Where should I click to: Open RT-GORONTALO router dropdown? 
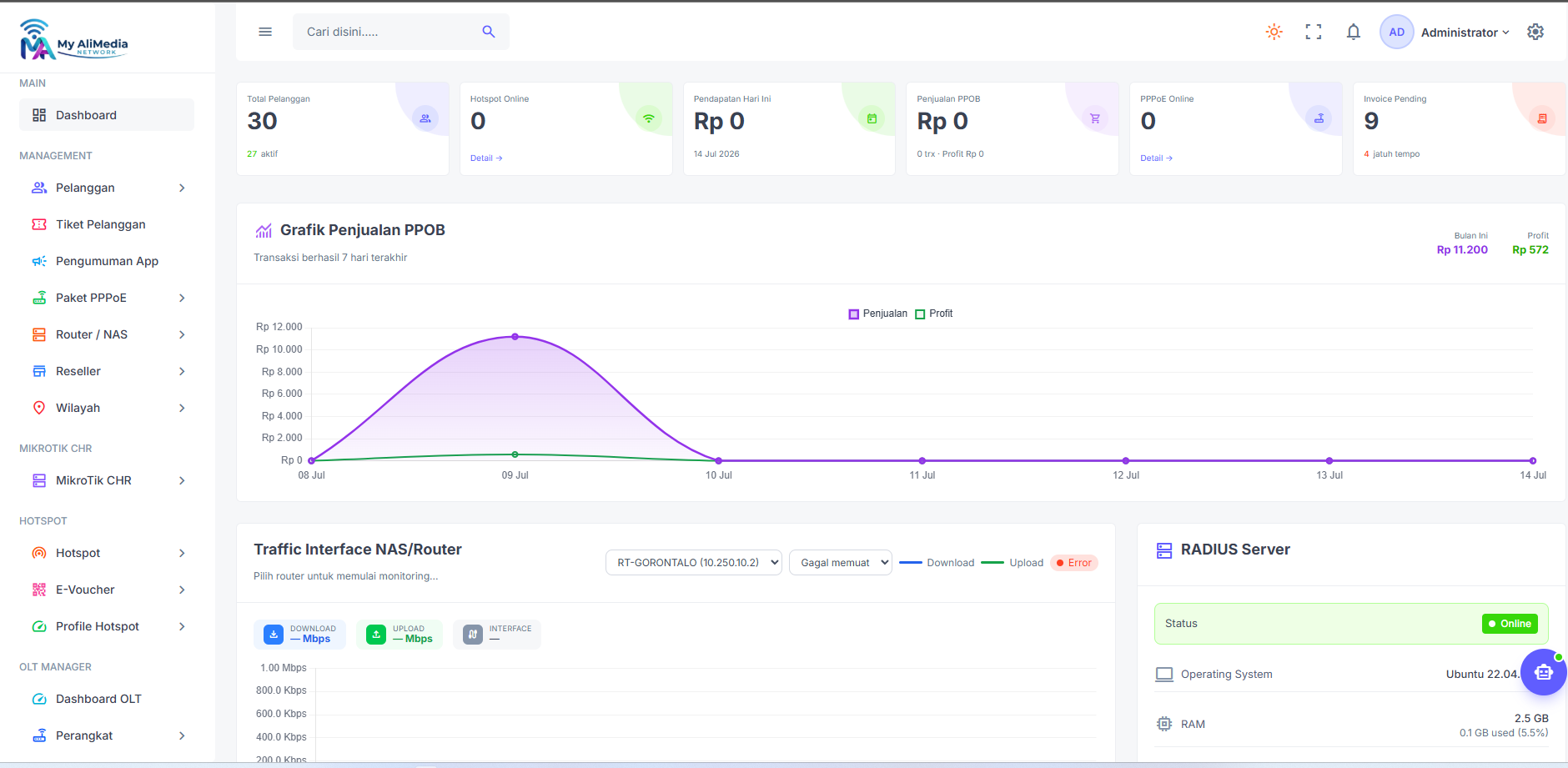pyautogui.click(x=694, y=563)
